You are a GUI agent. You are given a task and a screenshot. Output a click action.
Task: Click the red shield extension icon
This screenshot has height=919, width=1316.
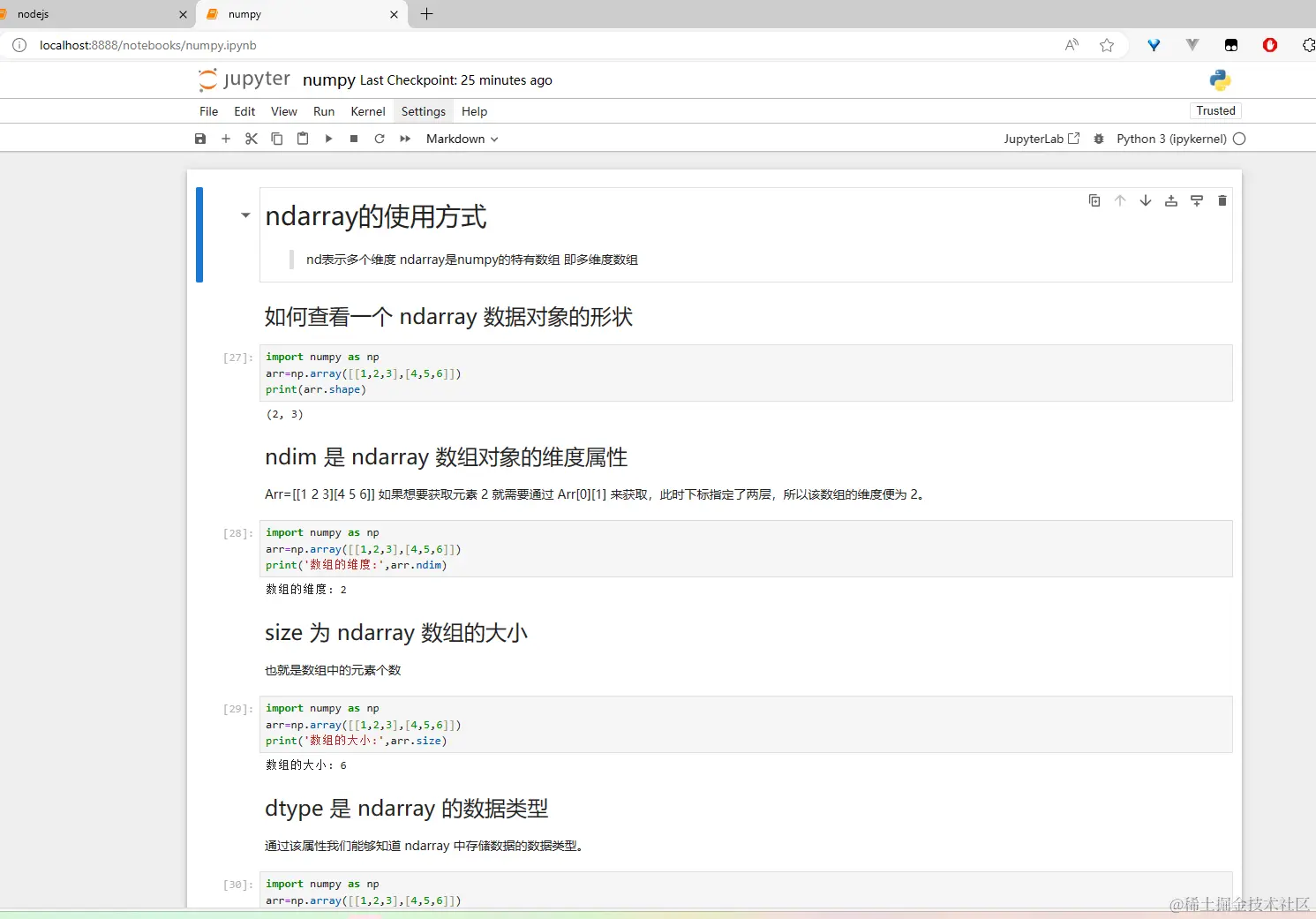pos(1270,45)
